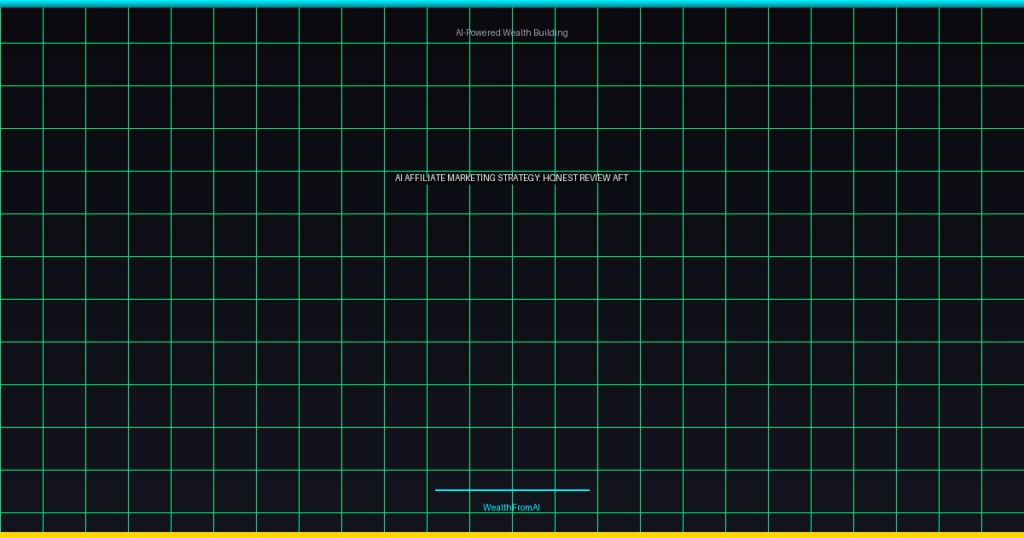Select the AI Affiliate Marketing Strategy headline

(x=511, y=178)
